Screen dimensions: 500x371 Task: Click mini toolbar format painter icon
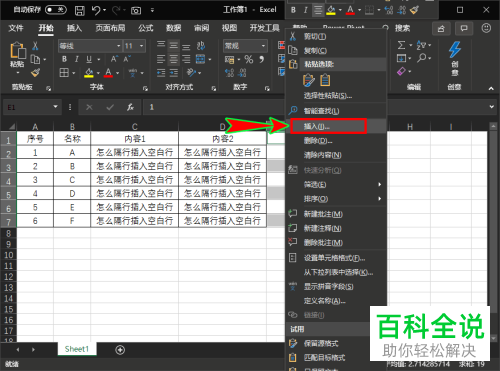(414, 10)
